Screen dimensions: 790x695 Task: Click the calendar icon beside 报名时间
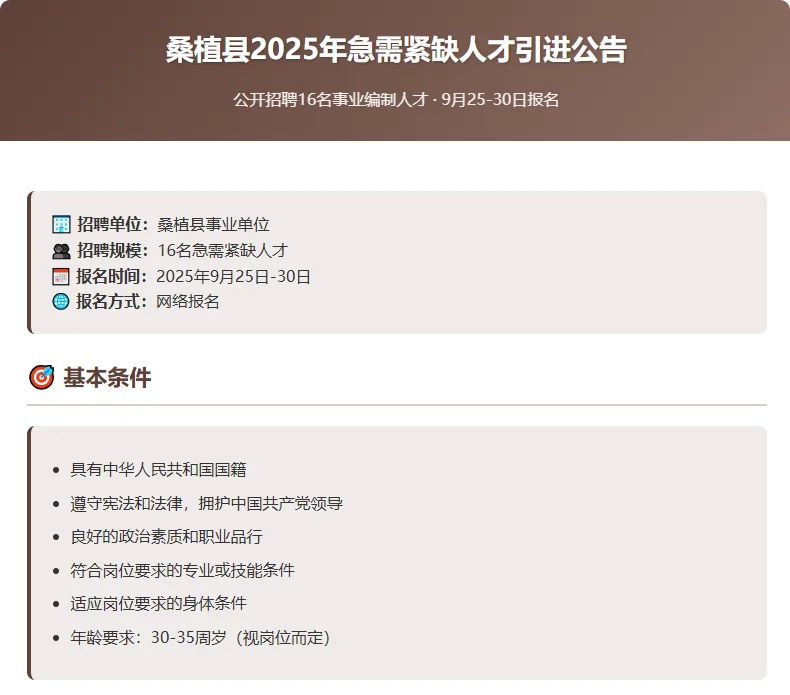[x=61, y=277]
